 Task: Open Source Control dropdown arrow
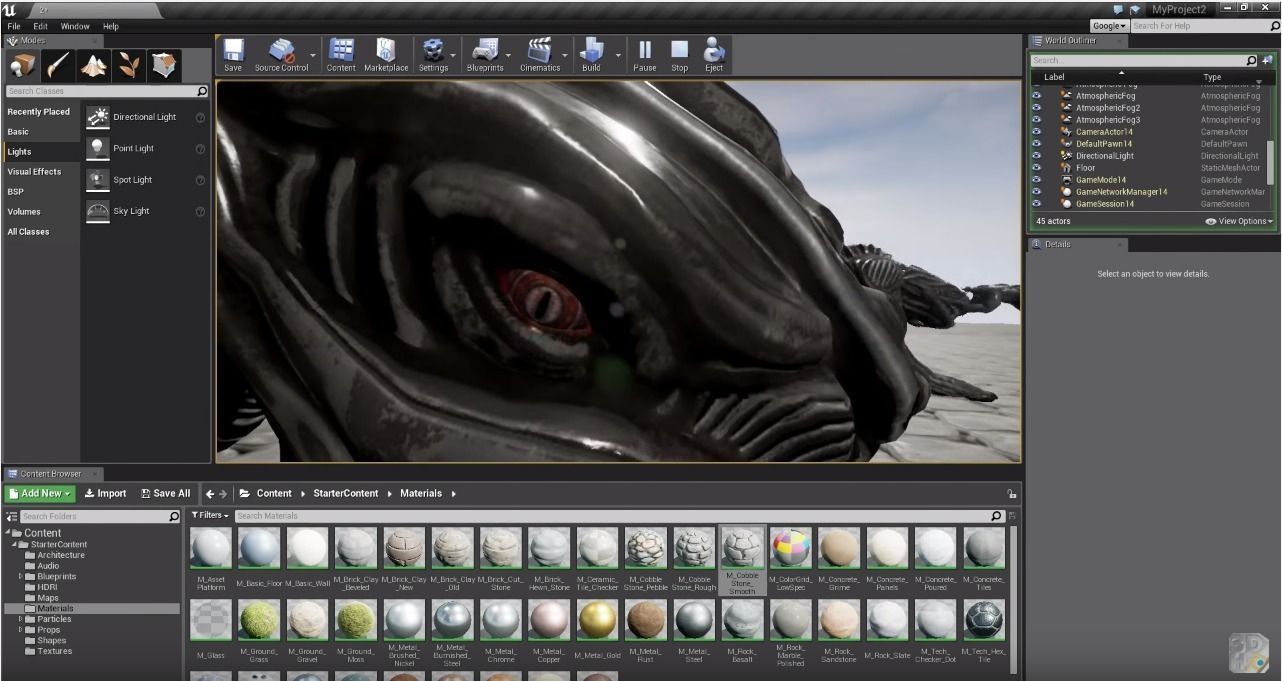pyautogui.click(x=313, y=55)
